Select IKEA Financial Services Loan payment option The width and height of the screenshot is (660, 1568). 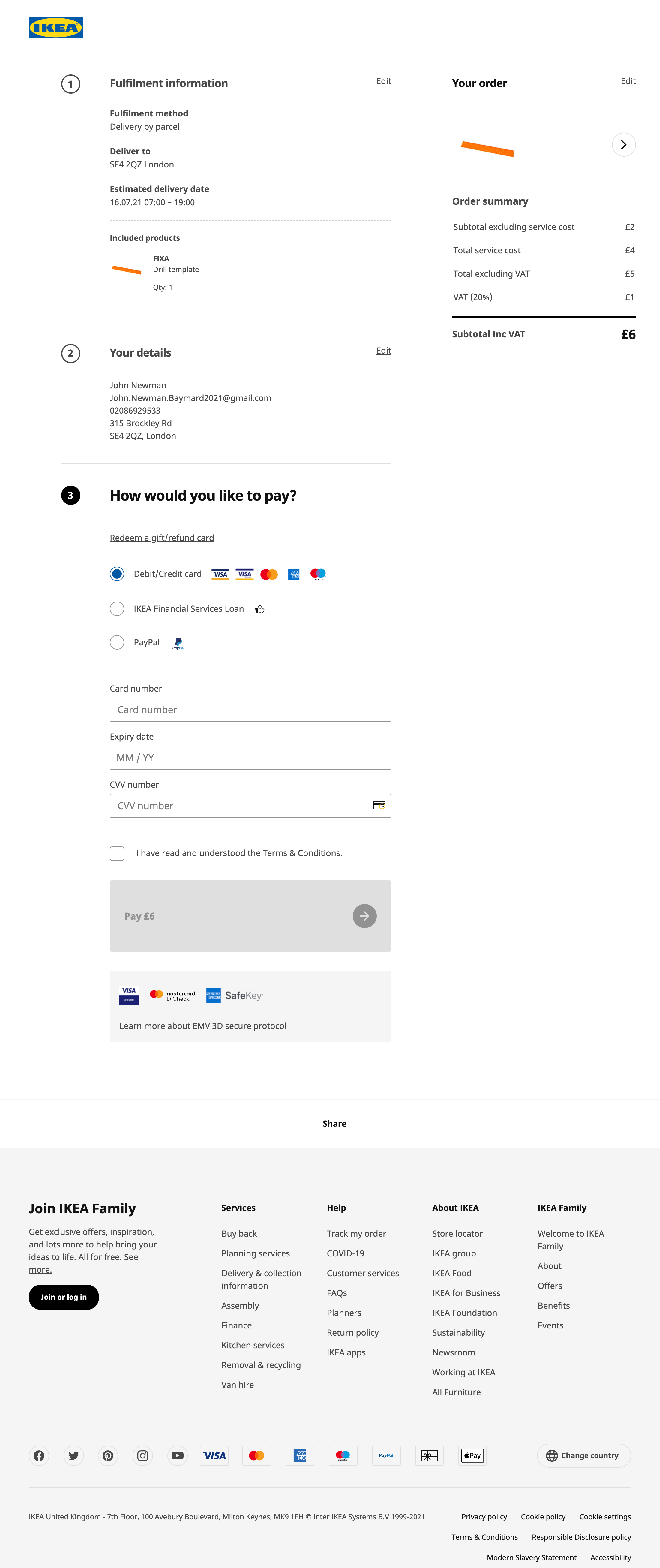[117, 608]
